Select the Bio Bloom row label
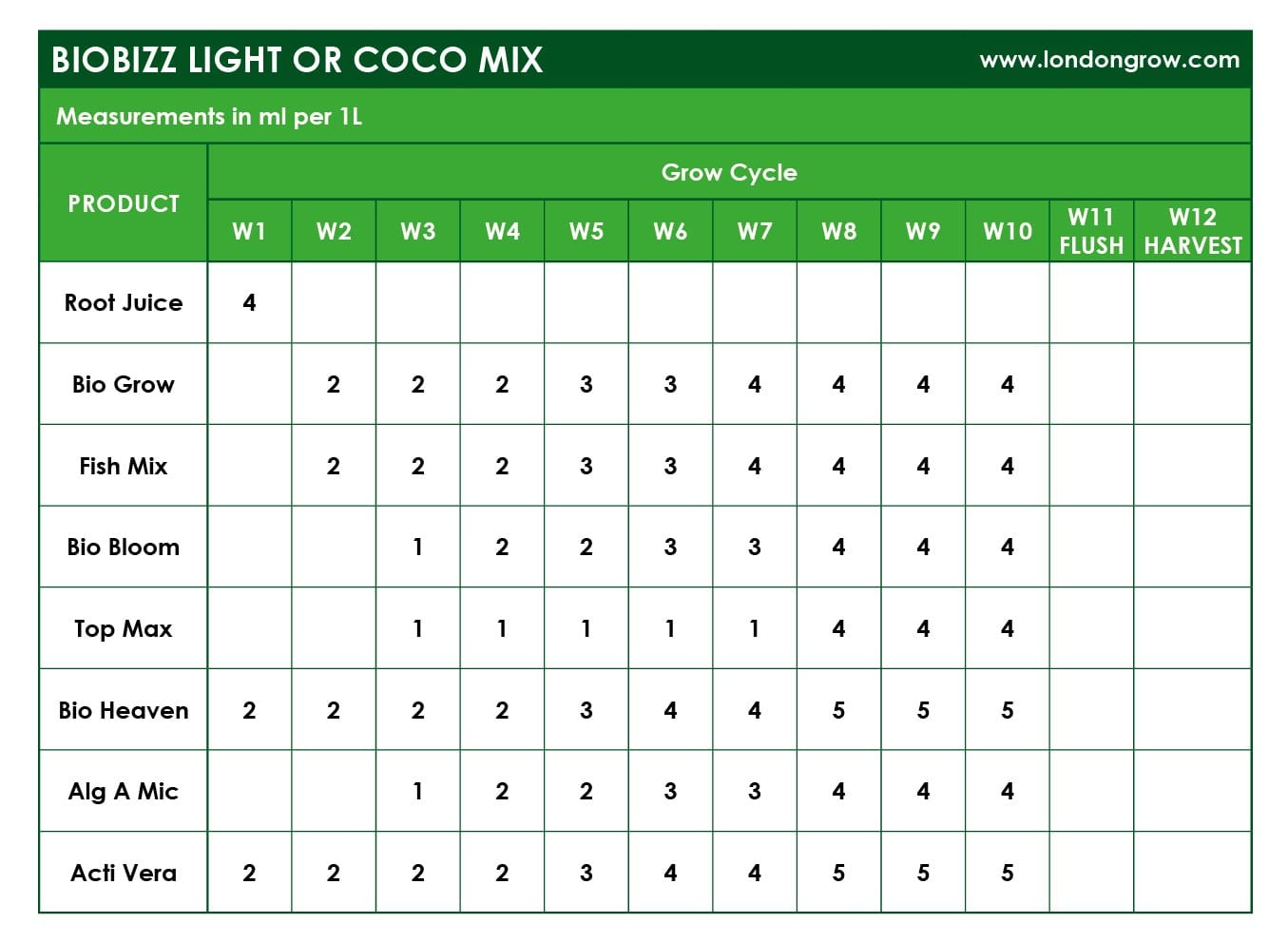This screenshot has width=1288, height=942. tap(124, 547)
